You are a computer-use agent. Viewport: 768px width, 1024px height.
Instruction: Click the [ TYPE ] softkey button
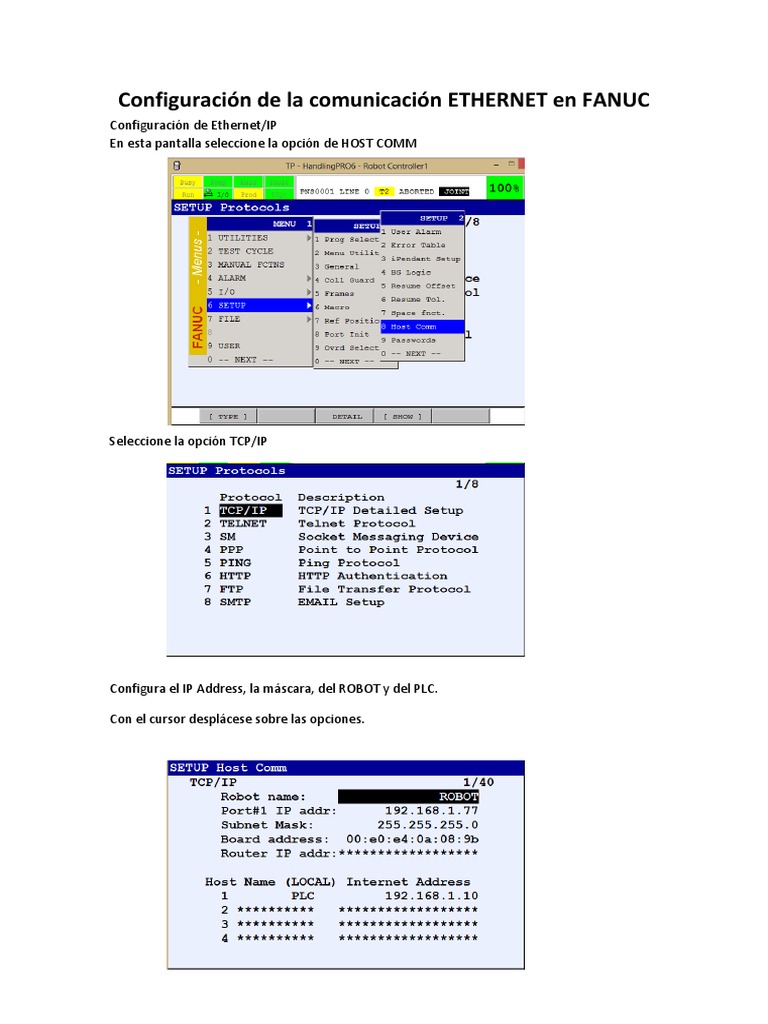pos(228,417)
